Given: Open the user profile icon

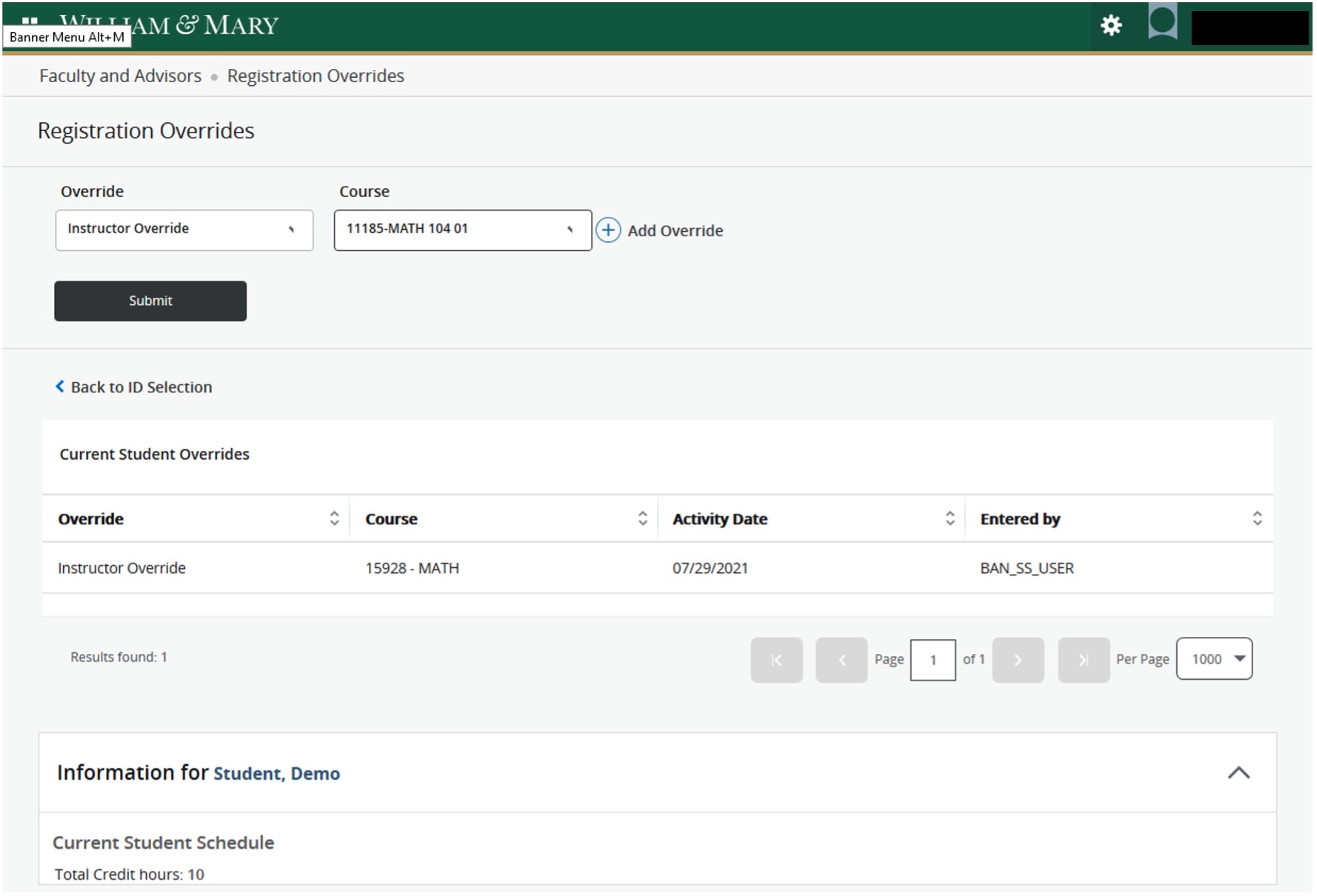Looking at the screenshot, I should 1161,23.
